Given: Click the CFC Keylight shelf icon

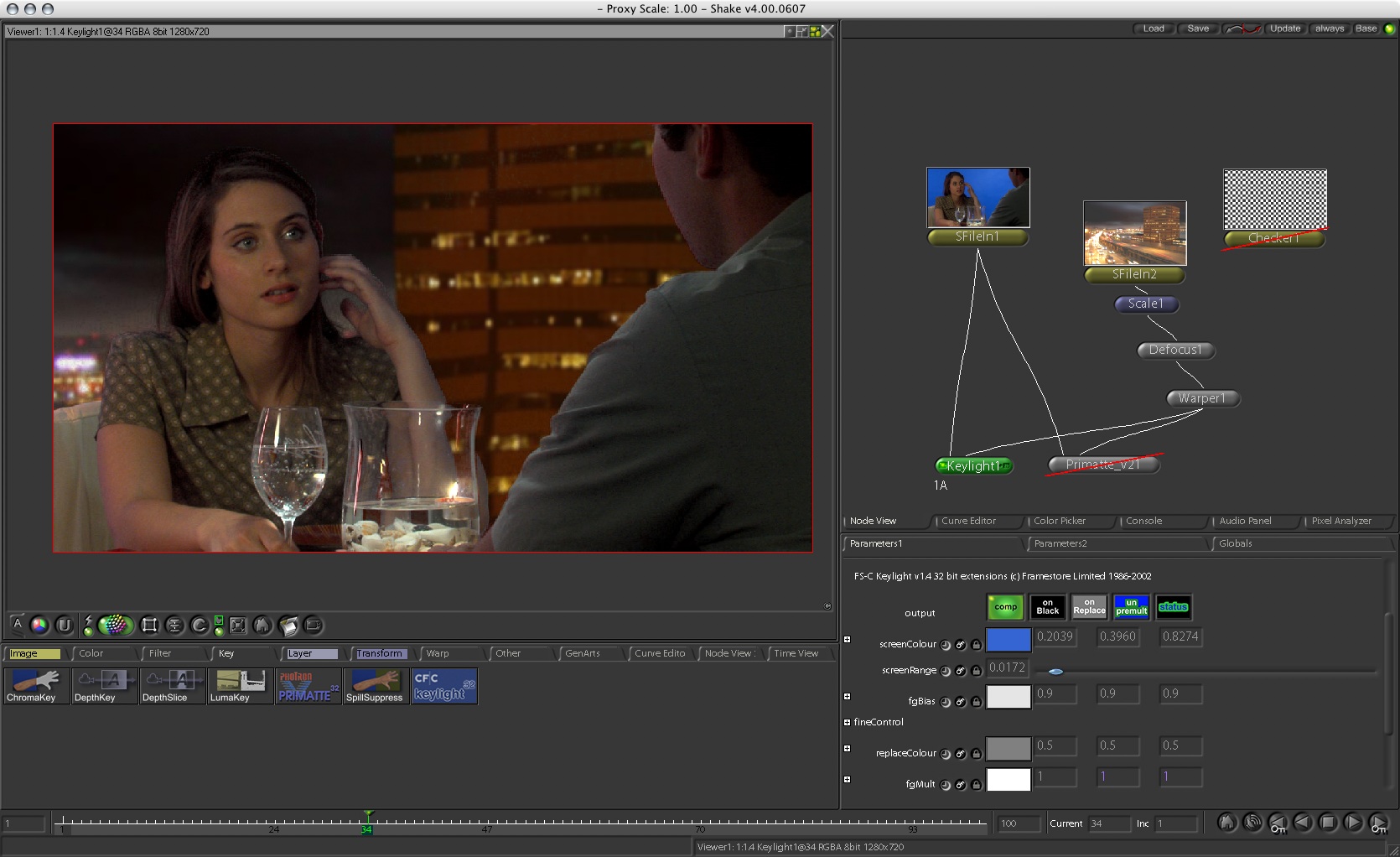Looking at the screenshot, I should [x=443, y=685].
